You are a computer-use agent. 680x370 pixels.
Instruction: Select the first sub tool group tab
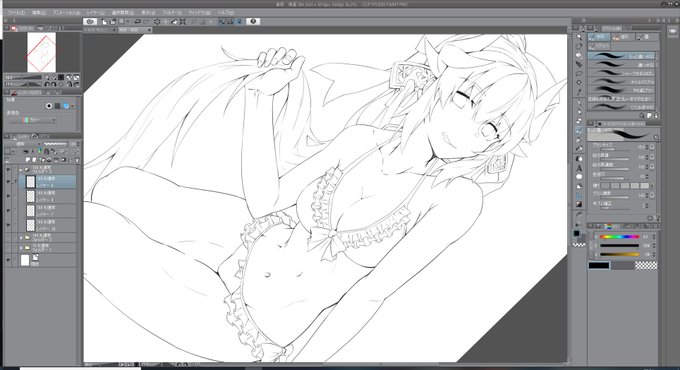click(598, 37)
